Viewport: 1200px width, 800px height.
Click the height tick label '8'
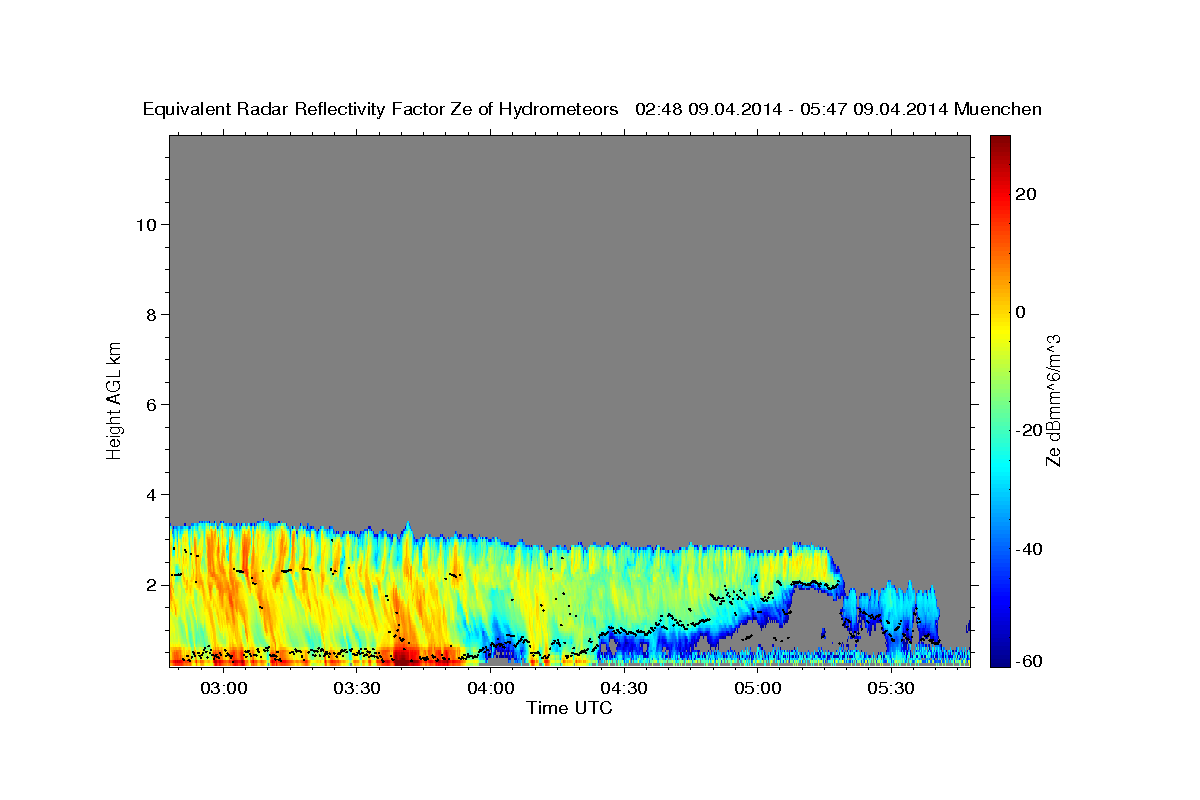pyautogui.click(x=149, y=314)
